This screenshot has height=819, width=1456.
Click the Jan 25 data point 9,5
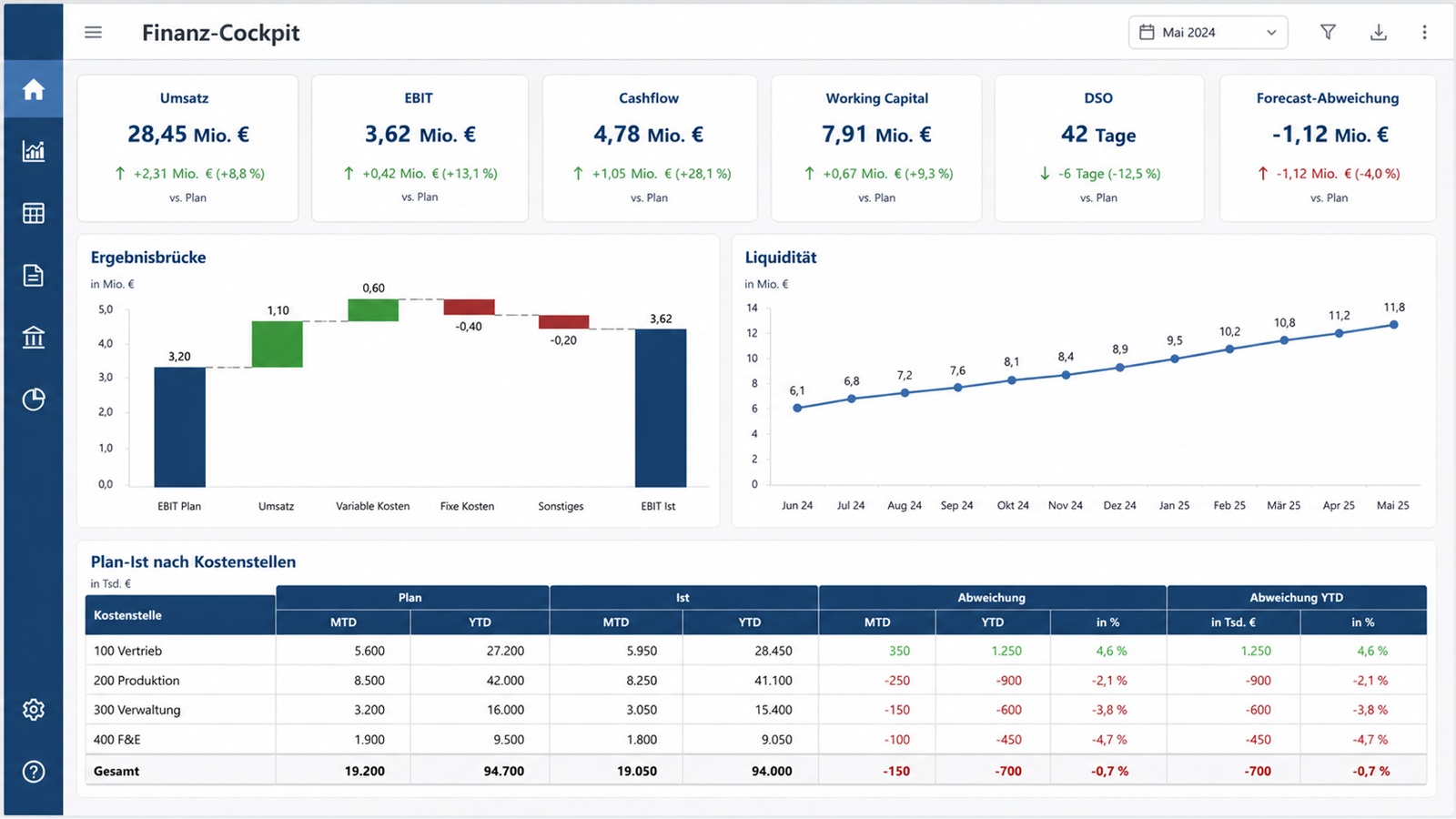(1175, 359)
